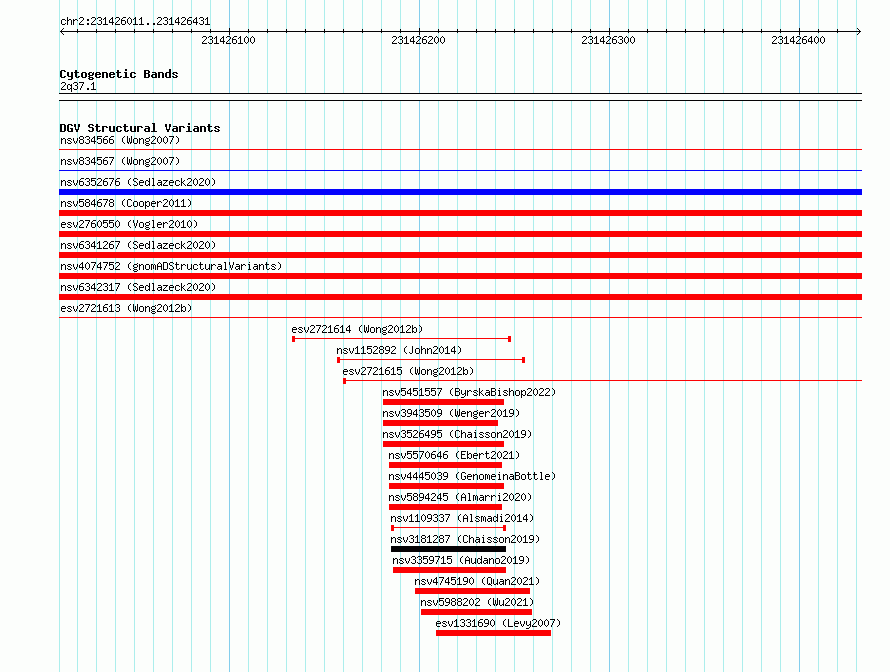Click the nsv1152892 (John2014) label
This screenshot has height=672, width=890.
(399, 350)
